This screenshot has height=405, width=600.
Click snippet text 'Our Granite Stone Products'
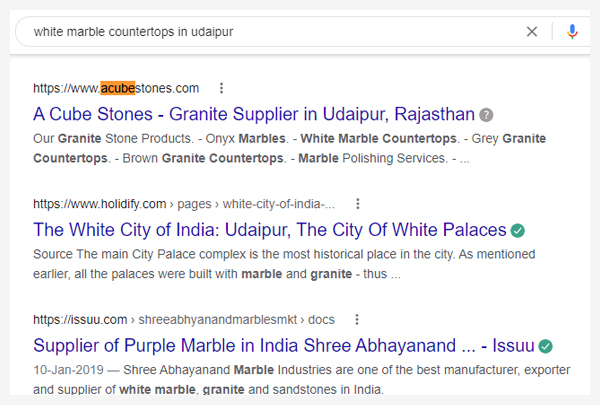pyautogui.click(x=112, y=138)
